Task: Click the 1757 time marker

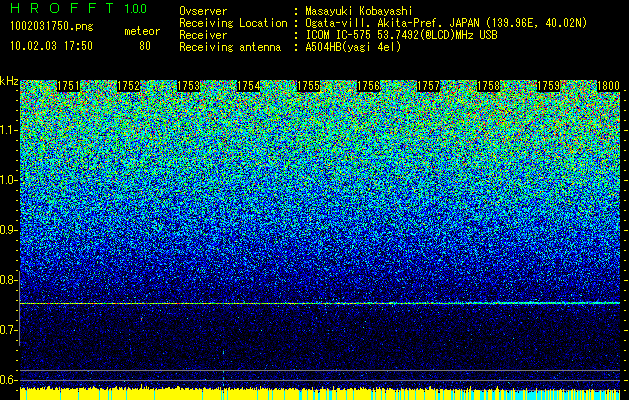Action: tap(428, 86)
